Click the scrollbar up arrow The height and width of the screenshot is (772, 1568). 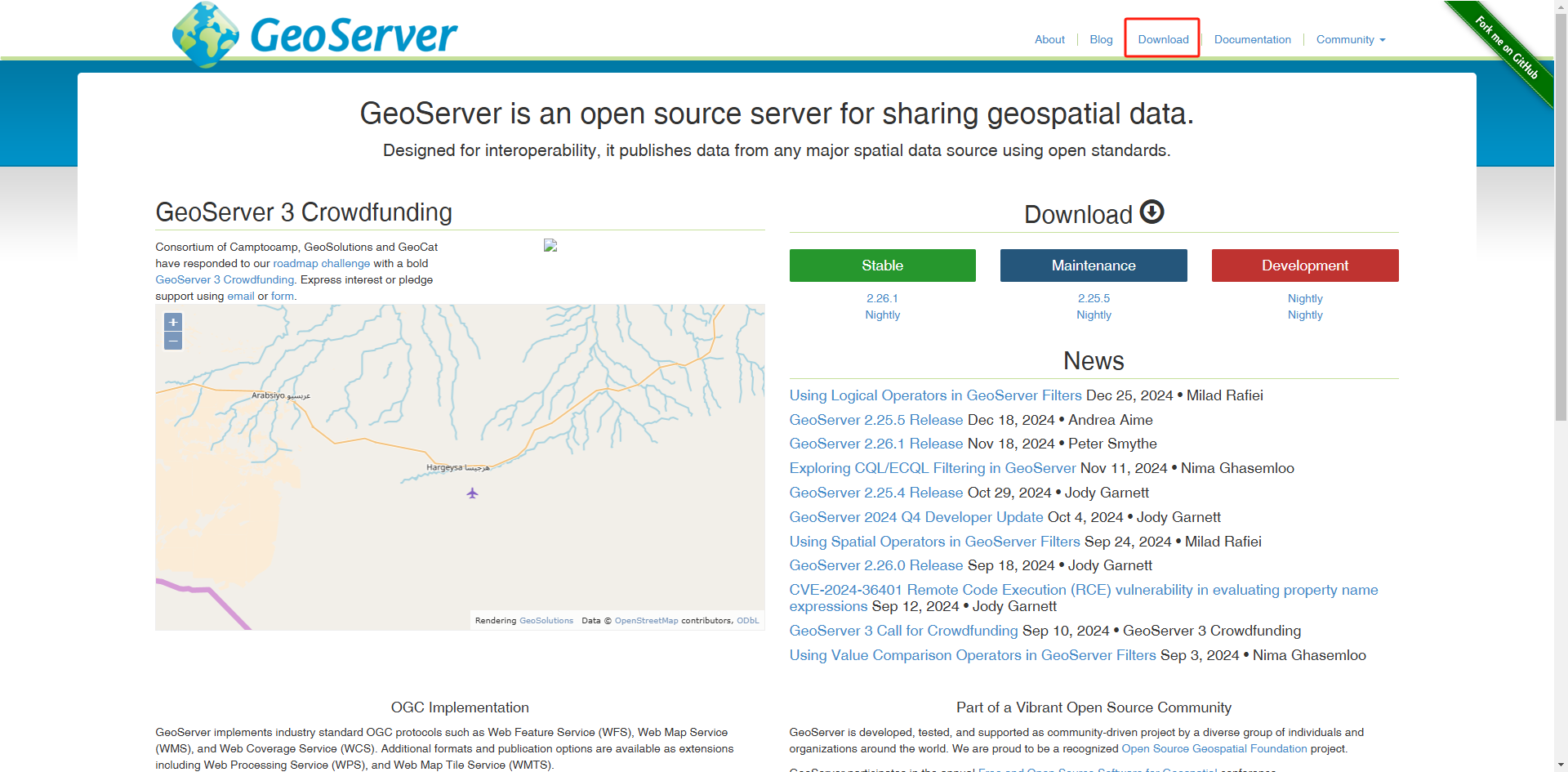tap(1561, 6)
